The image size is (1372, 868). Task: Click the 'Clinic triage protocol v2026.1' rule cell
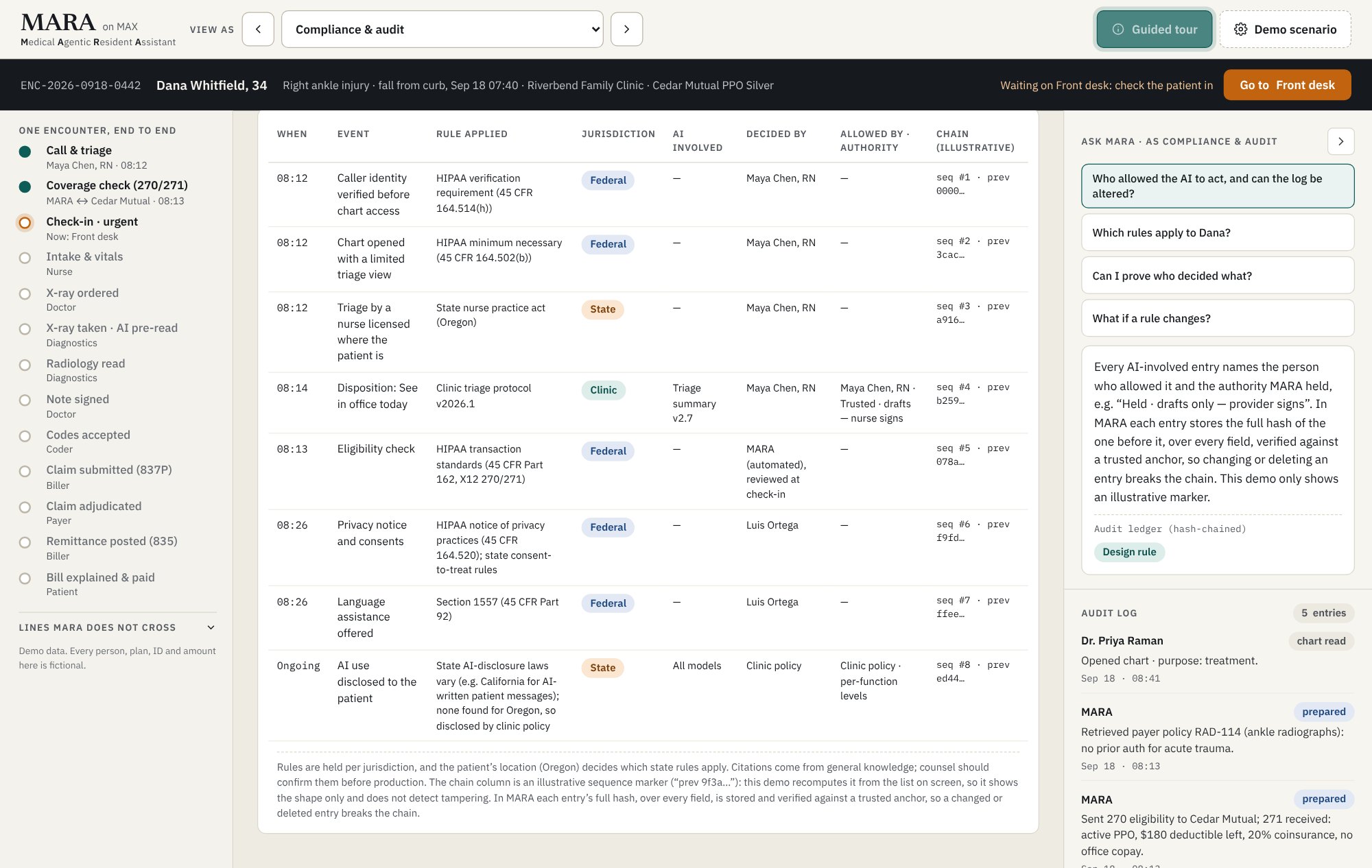[x=483, y=396]
